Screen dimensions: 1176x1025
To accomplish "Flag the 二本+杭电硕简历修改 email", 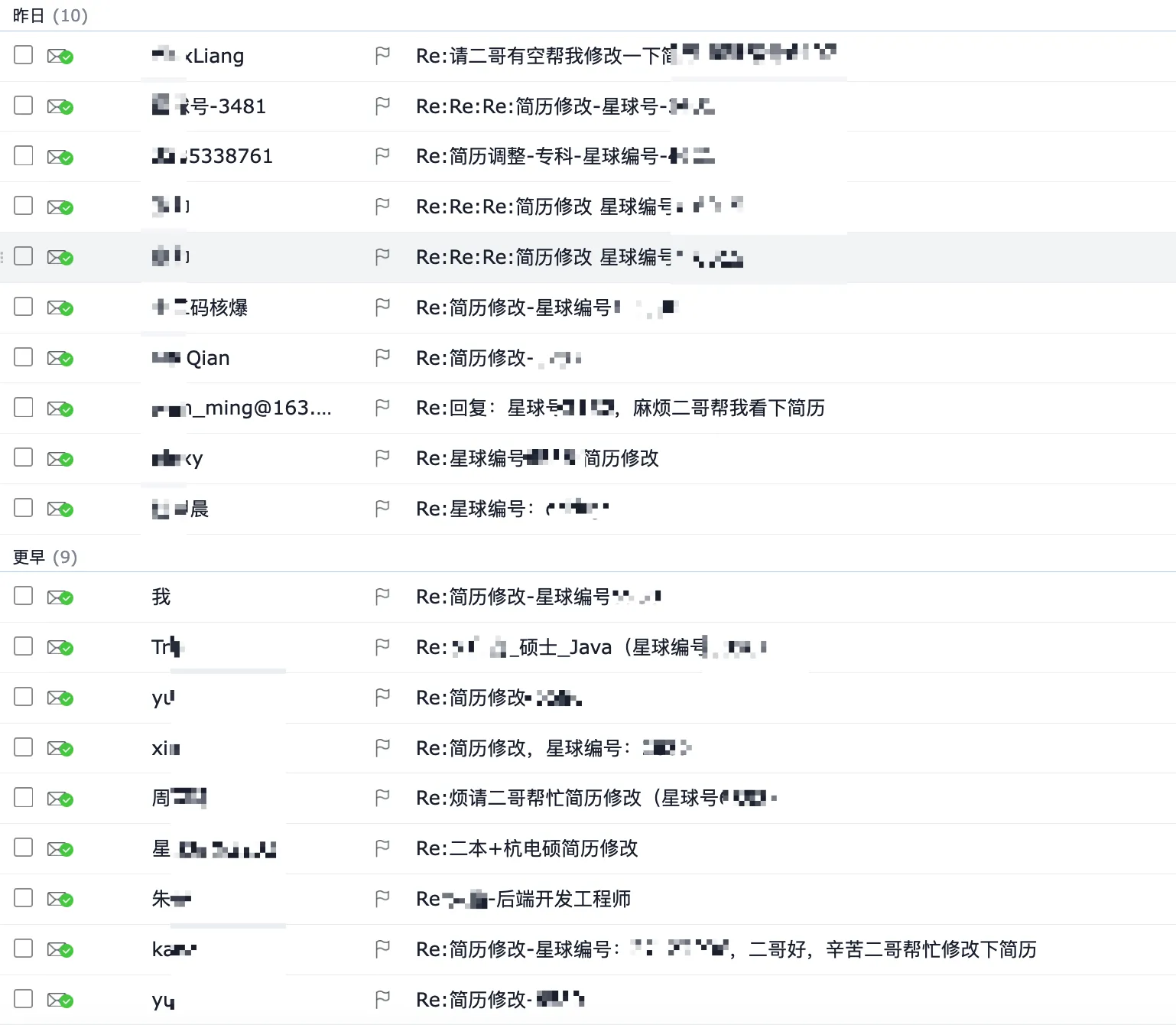I will tap(383, 848).
